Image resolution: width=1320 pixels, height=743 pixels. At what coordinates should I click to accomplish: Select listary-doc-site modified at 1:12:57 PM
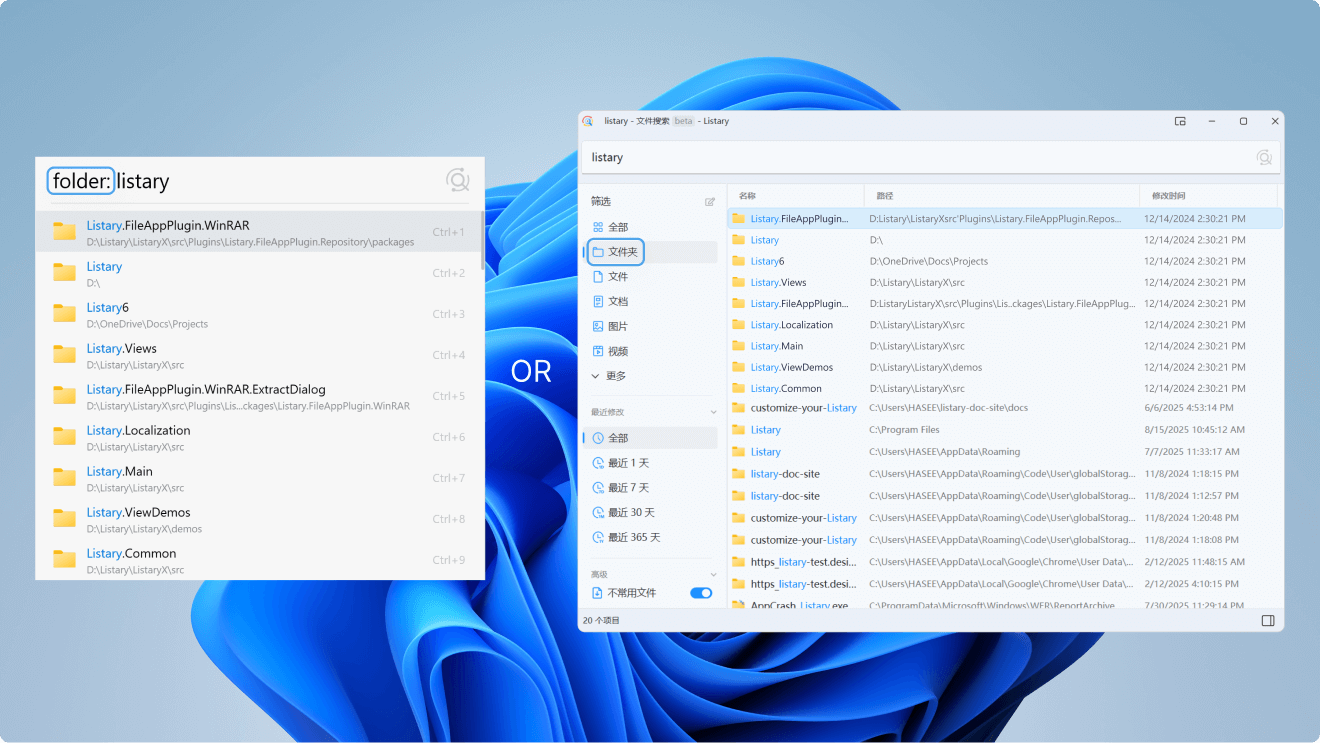pyautogui.click(x=1005, y=496)
